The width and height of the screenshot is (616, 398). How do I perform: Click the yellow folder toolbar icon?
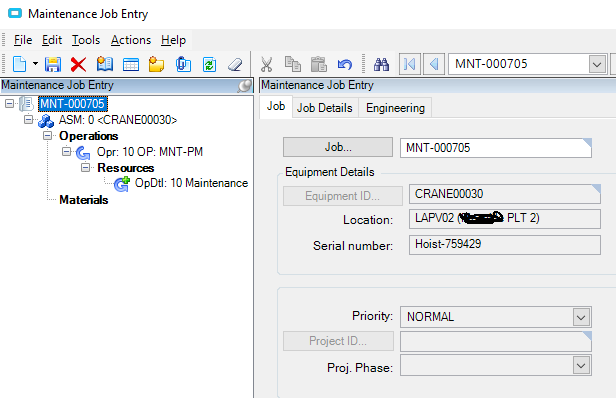(156, 64)
